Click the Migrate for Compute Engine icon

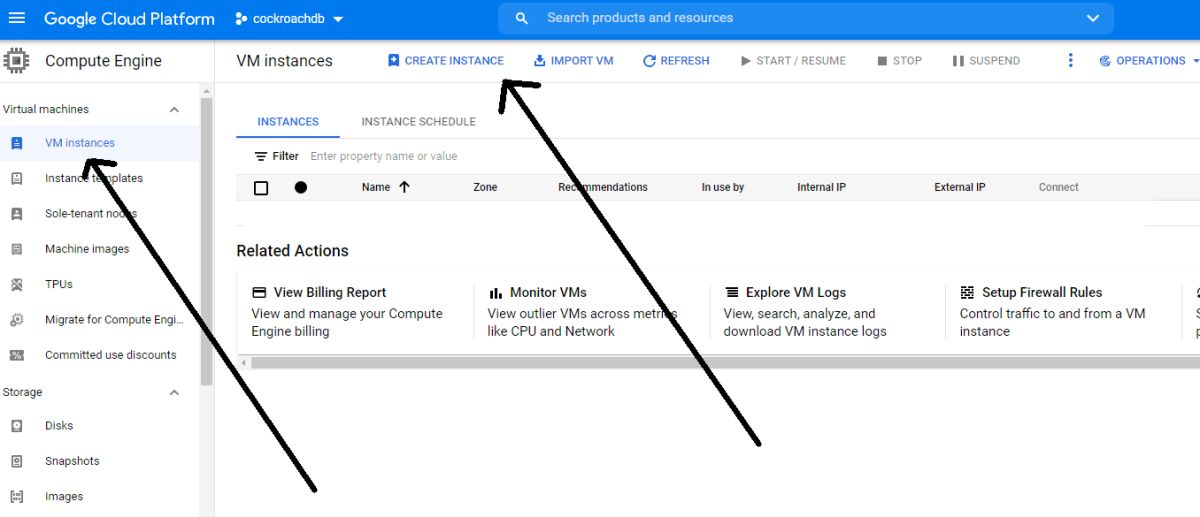click(x=16, y=320)
